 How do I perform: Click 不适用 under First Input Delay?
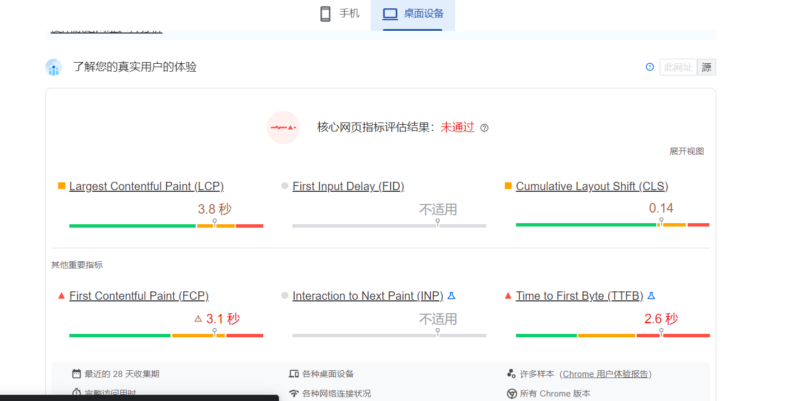click(x=438, y=210)
